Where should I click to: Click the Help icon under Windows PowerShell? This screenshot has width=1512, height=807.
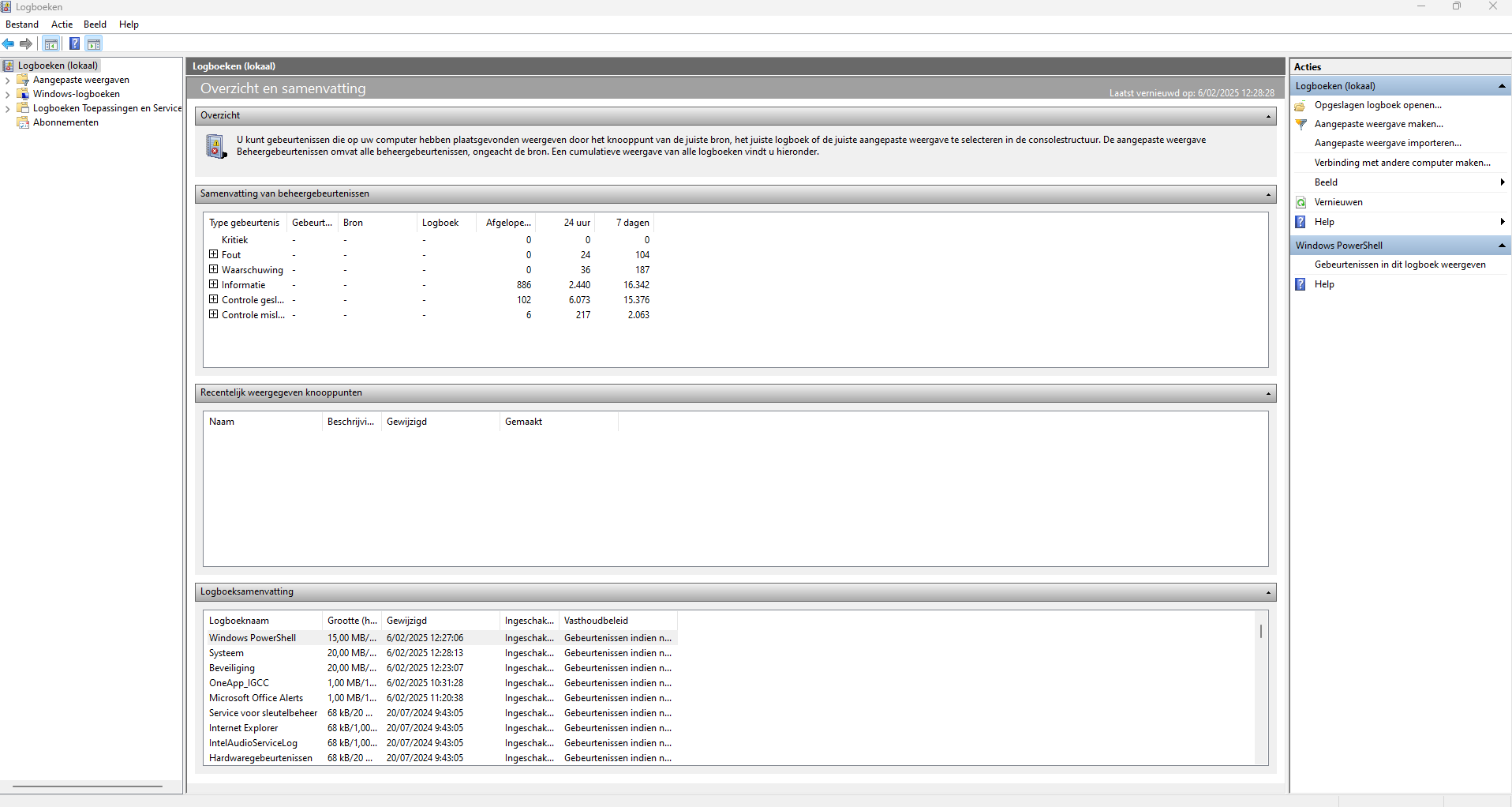coord(1300,283)
